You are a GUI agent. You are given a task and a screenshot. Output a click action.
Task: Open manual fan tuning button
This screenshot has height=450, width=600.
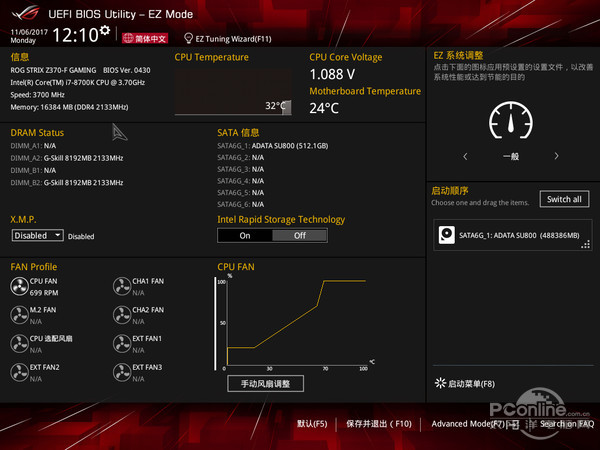pos(266,383)
